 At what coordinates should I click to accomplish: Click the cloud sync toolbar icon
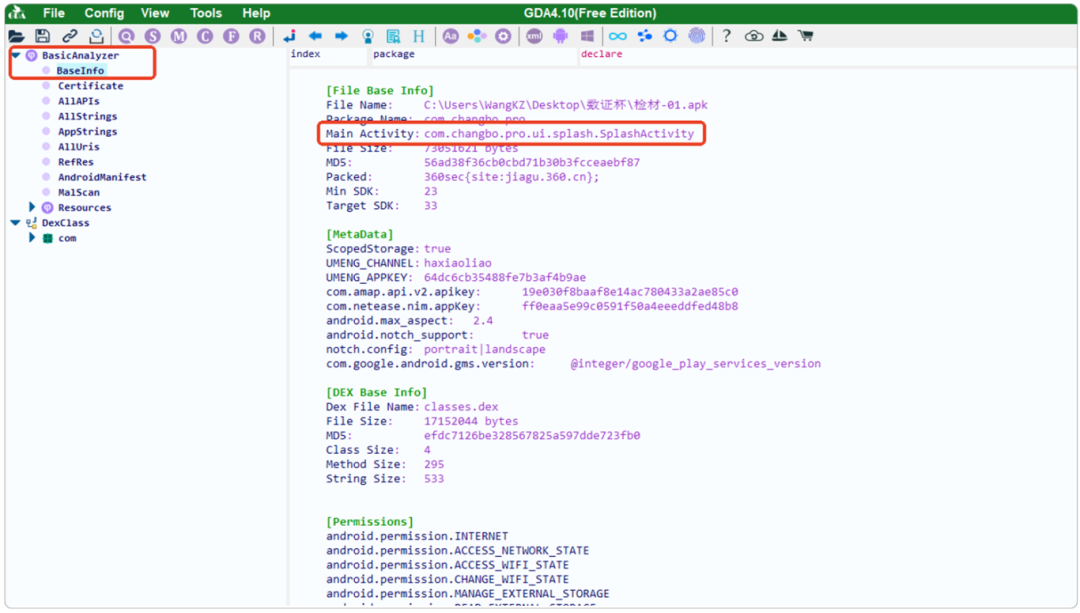754,36
